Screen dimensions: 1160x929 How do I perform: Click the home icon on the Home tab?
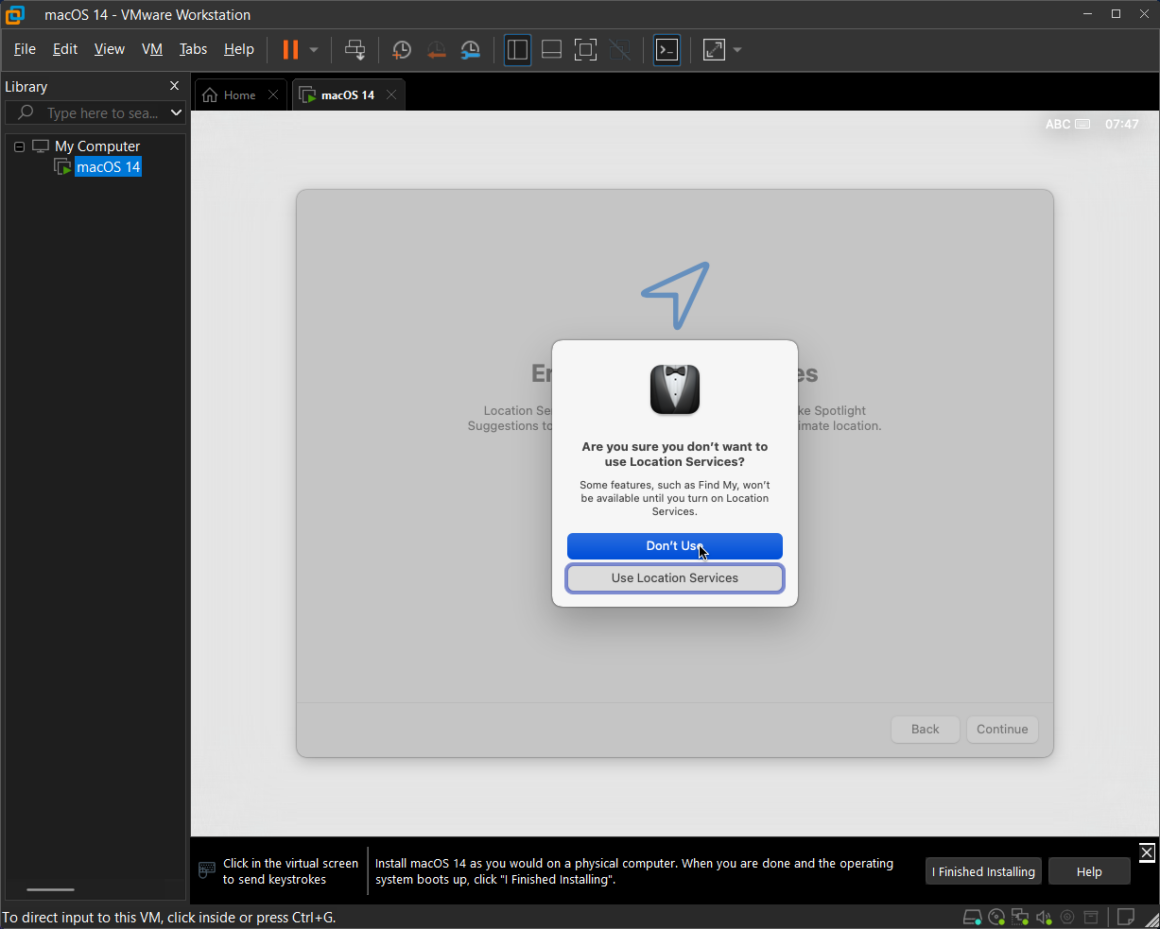pos(210,95)
